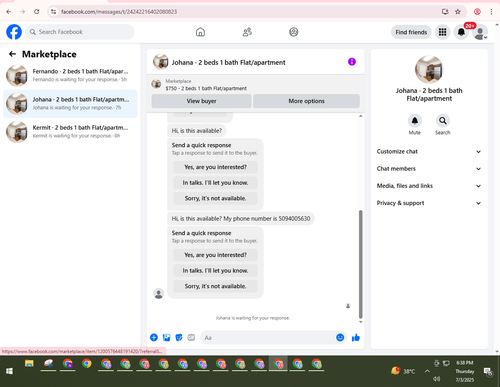Open the Windows Start menu
The width and height of the screenshot is (500, 387).
coord(9,371)
